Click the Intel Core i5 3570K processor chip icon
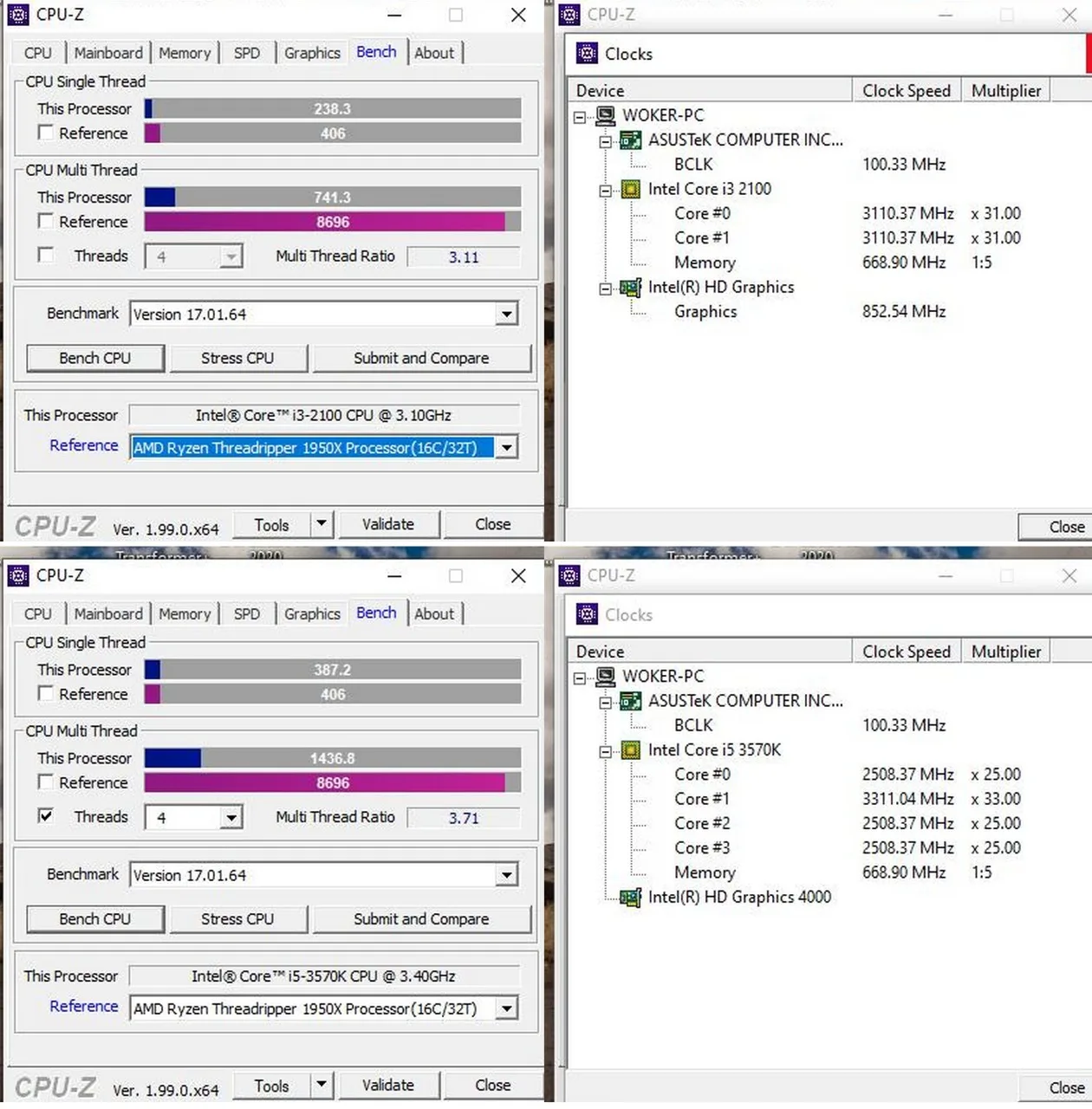The image size is (1092, 1109). [632, 749]
